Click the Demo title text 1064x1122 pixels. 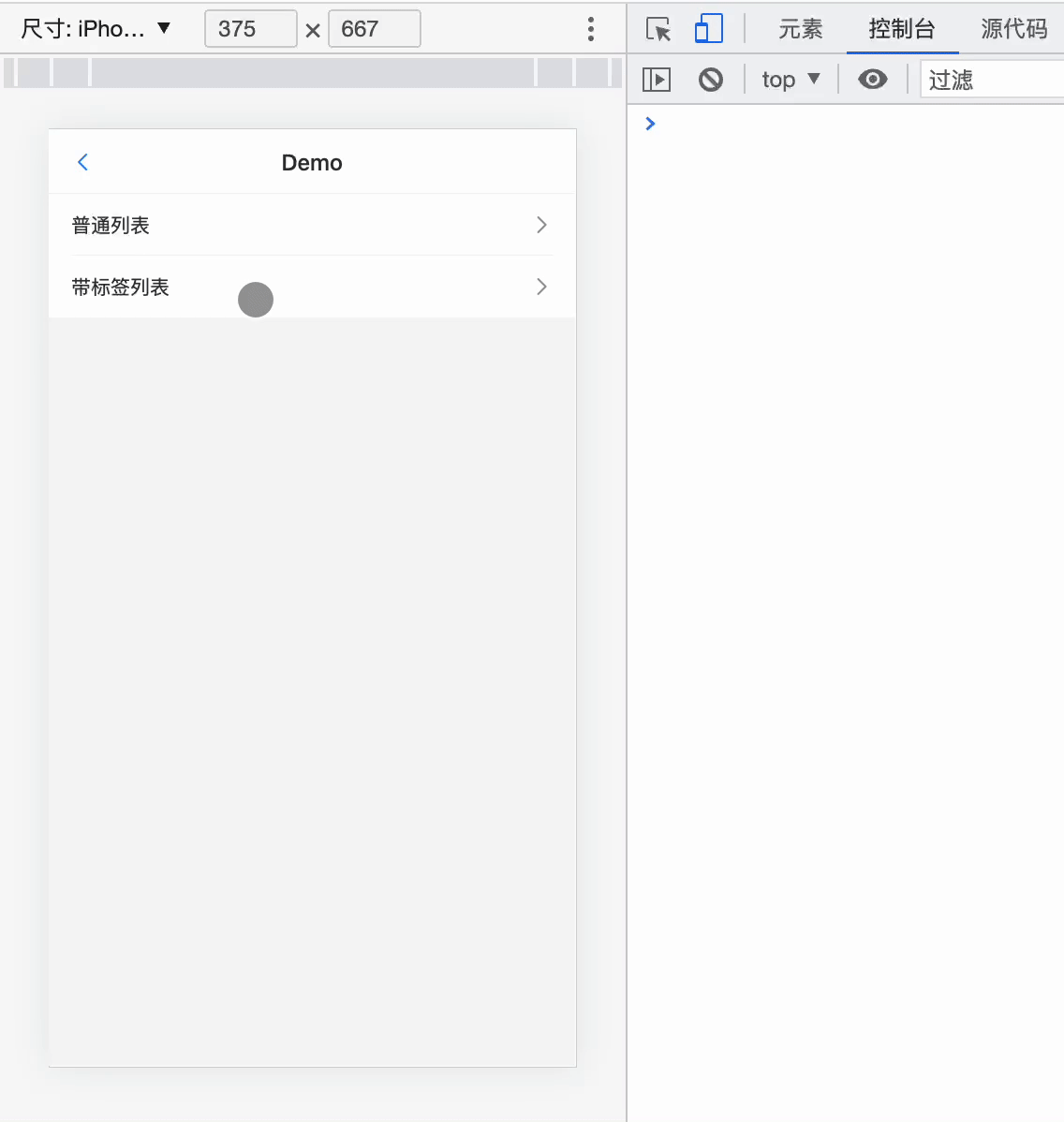pyautogui.click(x=312, y=162)
